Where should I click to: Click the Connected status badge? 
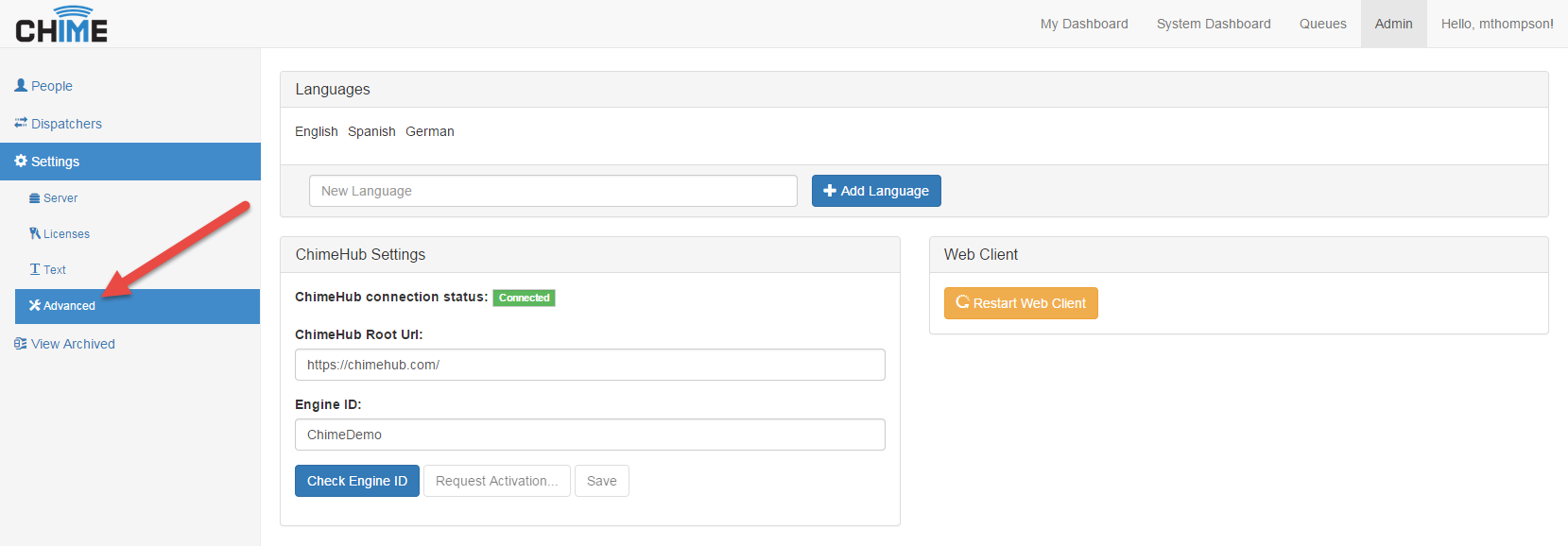[525, 298]
